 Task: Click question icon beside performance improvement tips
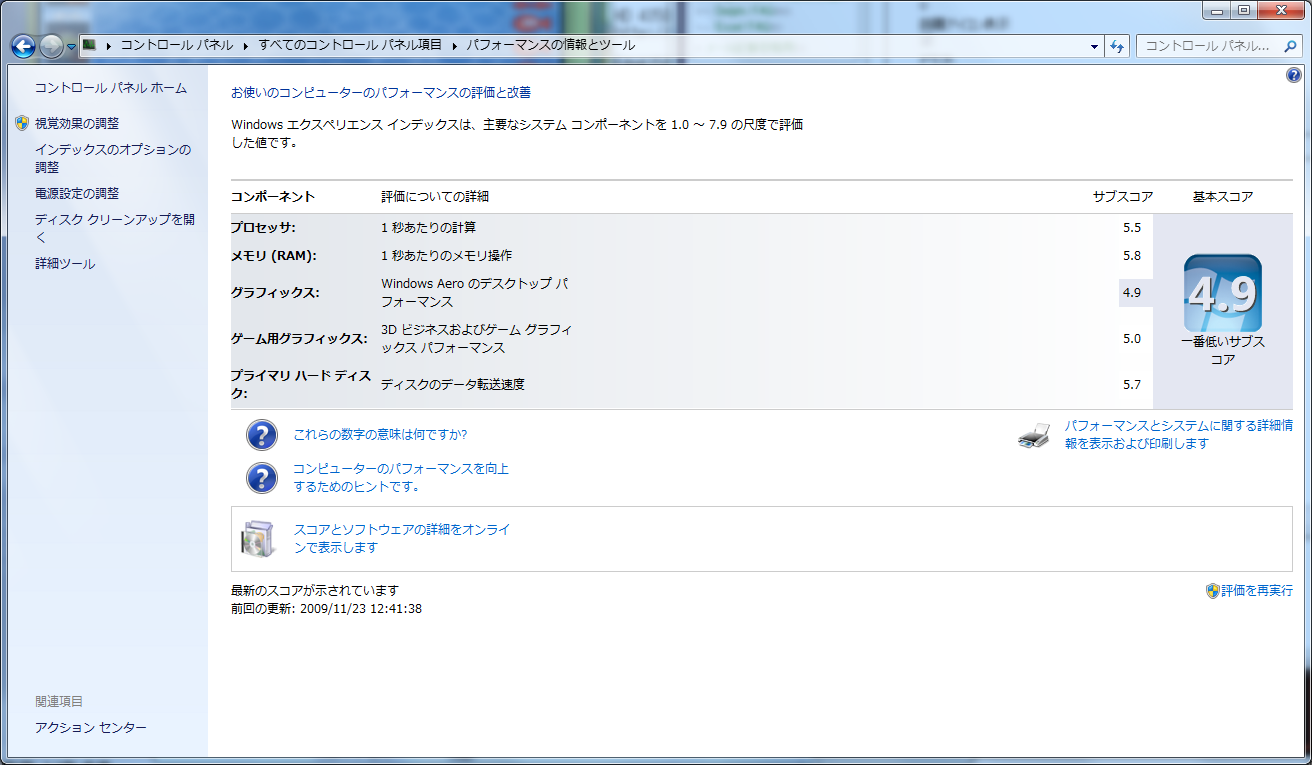point(261,478)
